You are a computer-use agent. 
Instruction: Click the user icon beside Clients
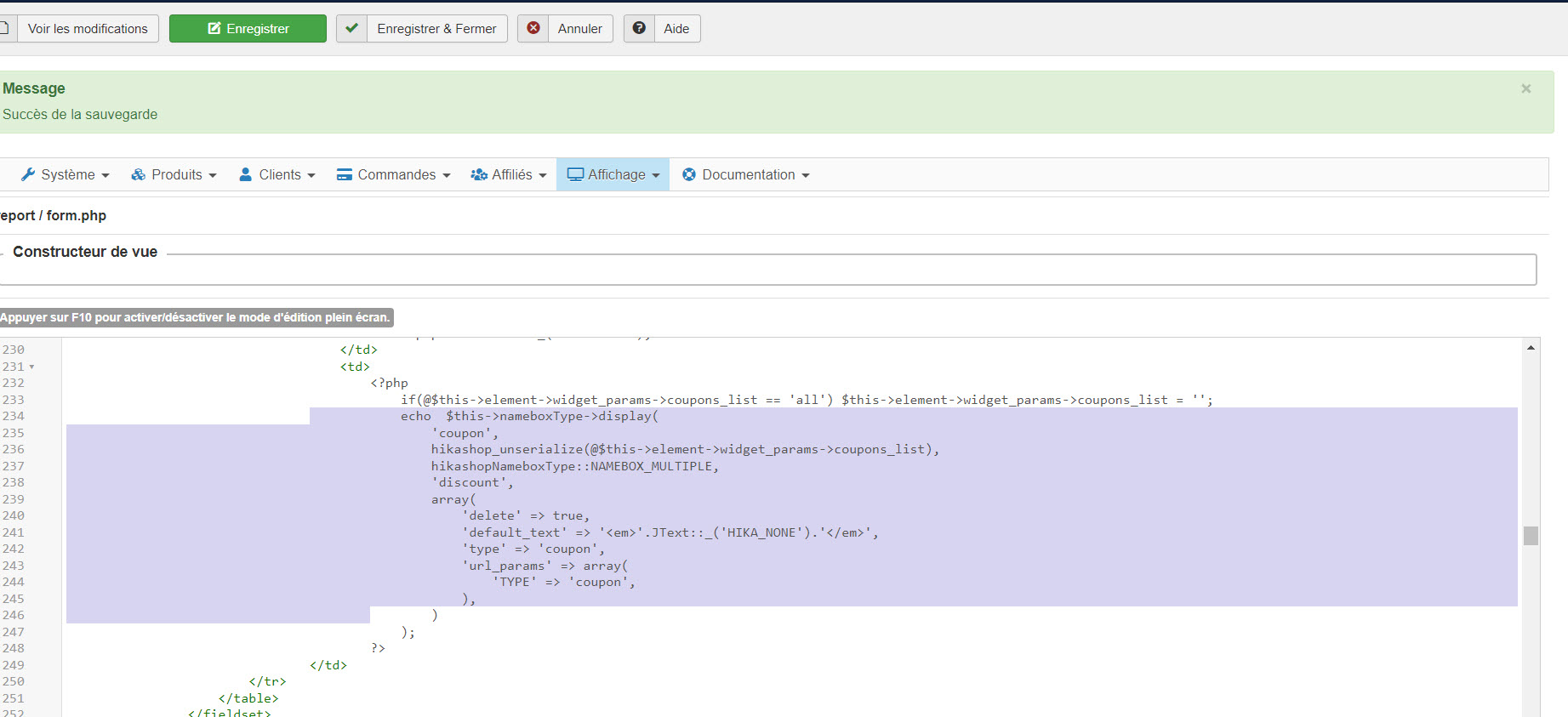click(246, 174)
